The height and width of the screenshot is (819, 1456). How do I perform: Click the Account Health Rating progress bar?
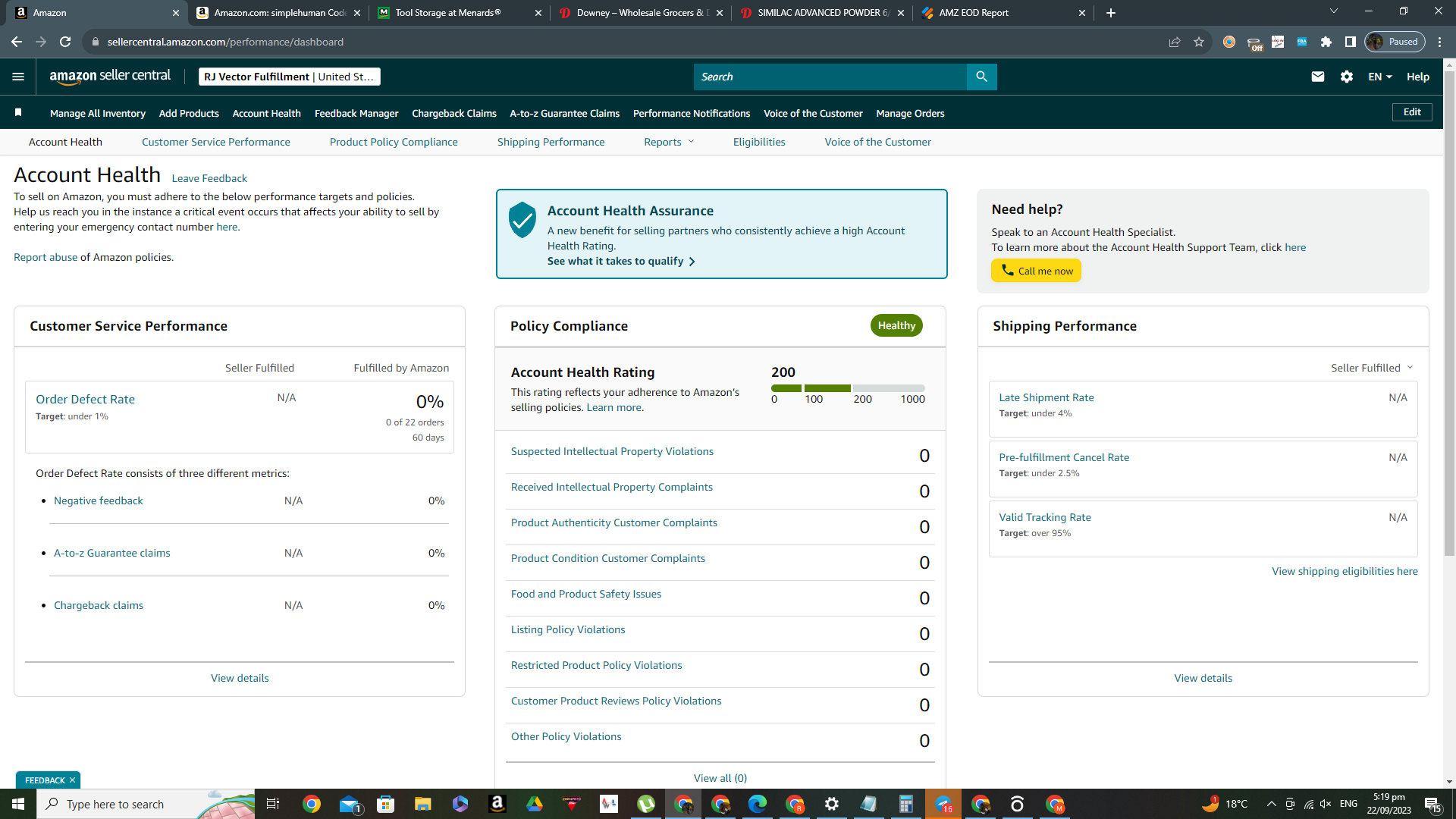click(848, 388)
